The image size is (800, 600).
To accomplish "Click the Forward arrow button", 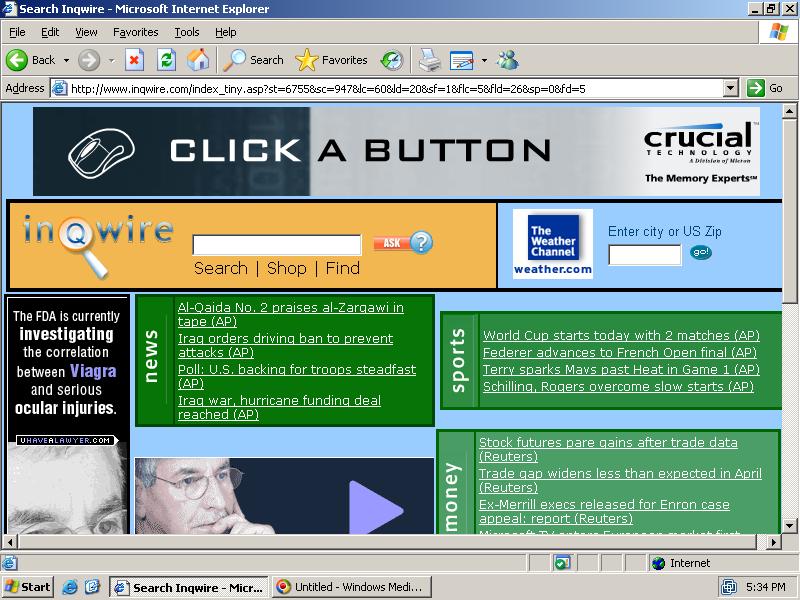I will (89, 60).
